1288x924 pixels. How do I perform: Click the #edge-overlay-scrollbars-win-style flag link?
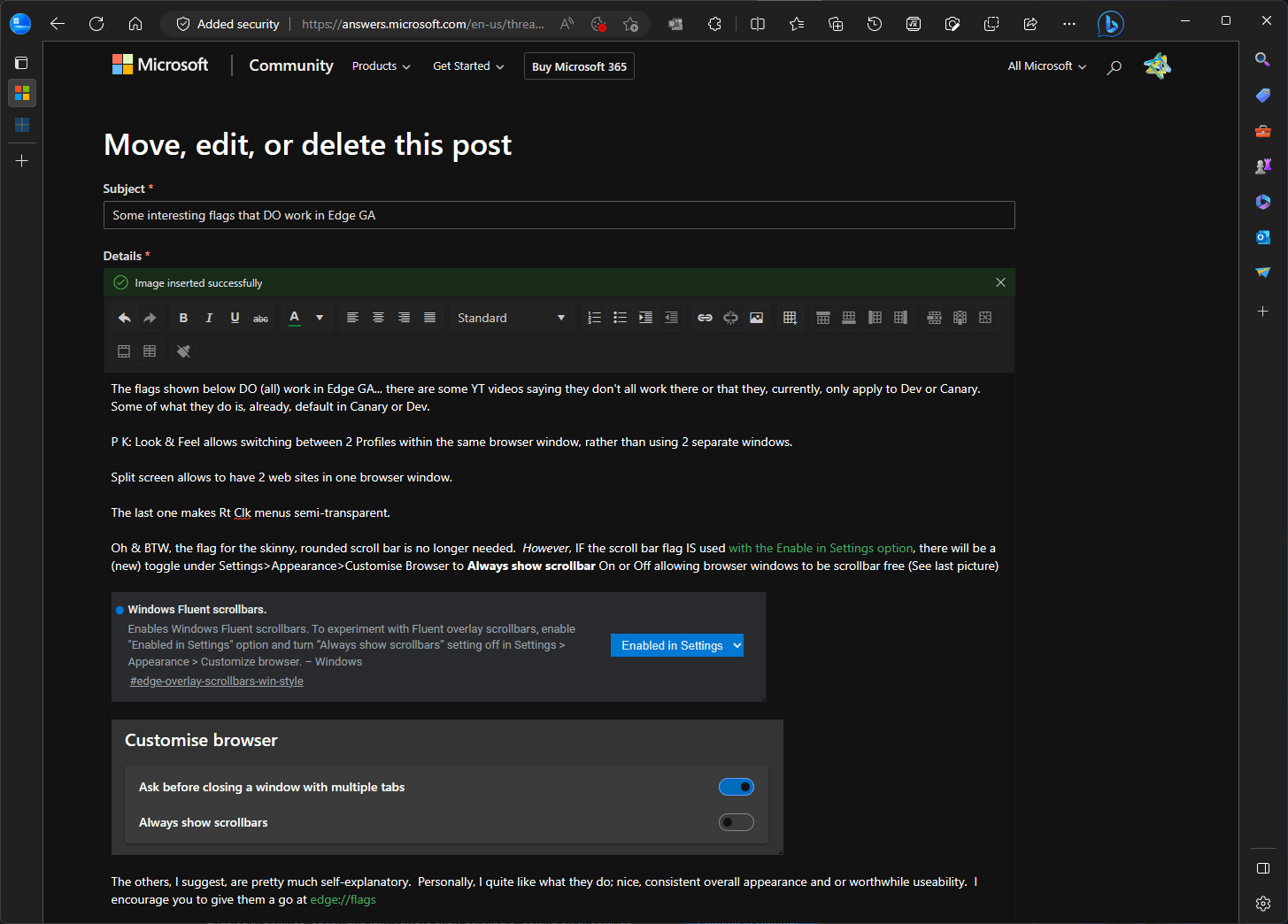click(216, 681)
